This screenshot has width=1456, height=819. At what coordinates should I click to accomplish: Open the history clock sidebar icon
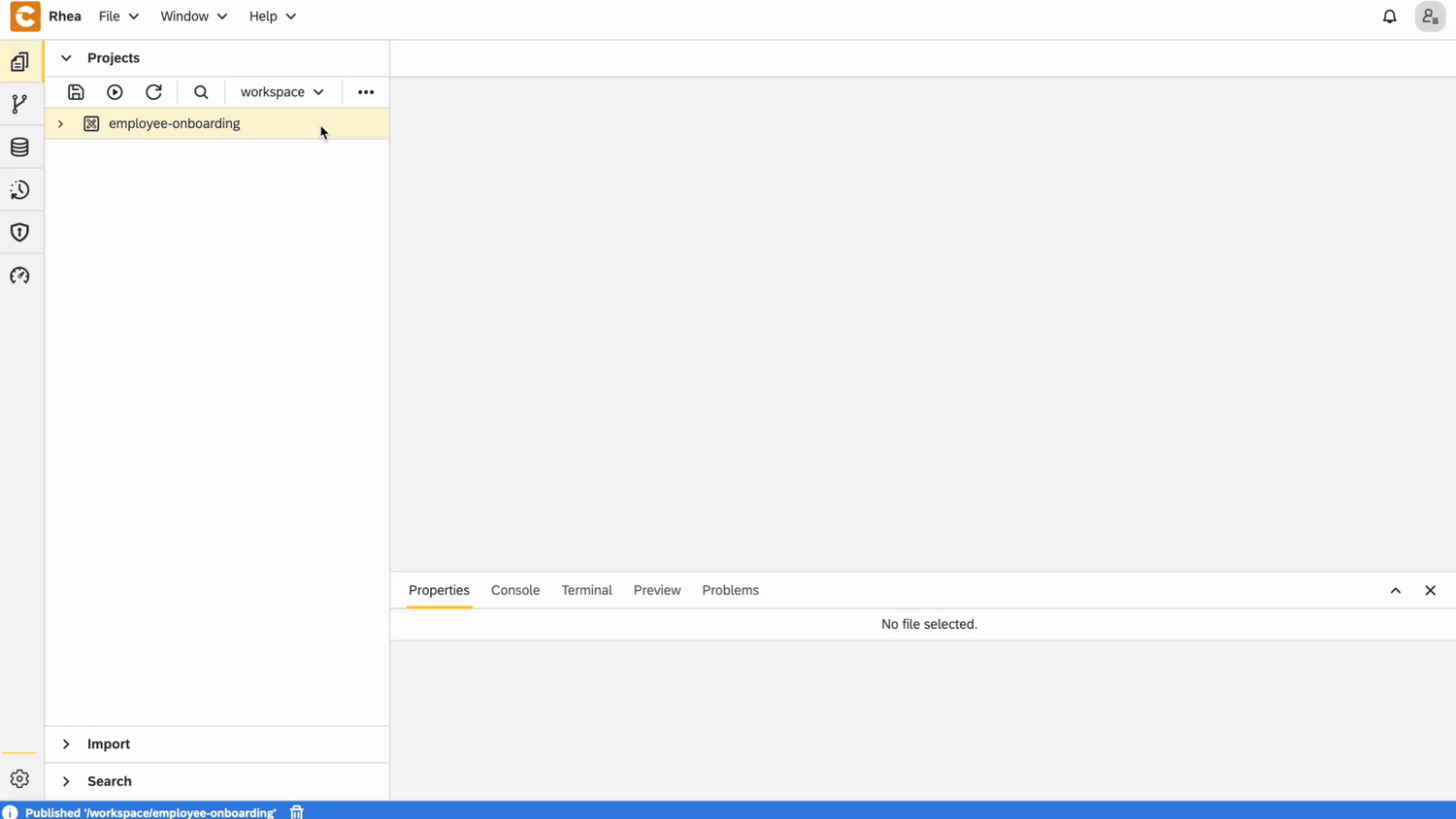click(x=19, y=190)
